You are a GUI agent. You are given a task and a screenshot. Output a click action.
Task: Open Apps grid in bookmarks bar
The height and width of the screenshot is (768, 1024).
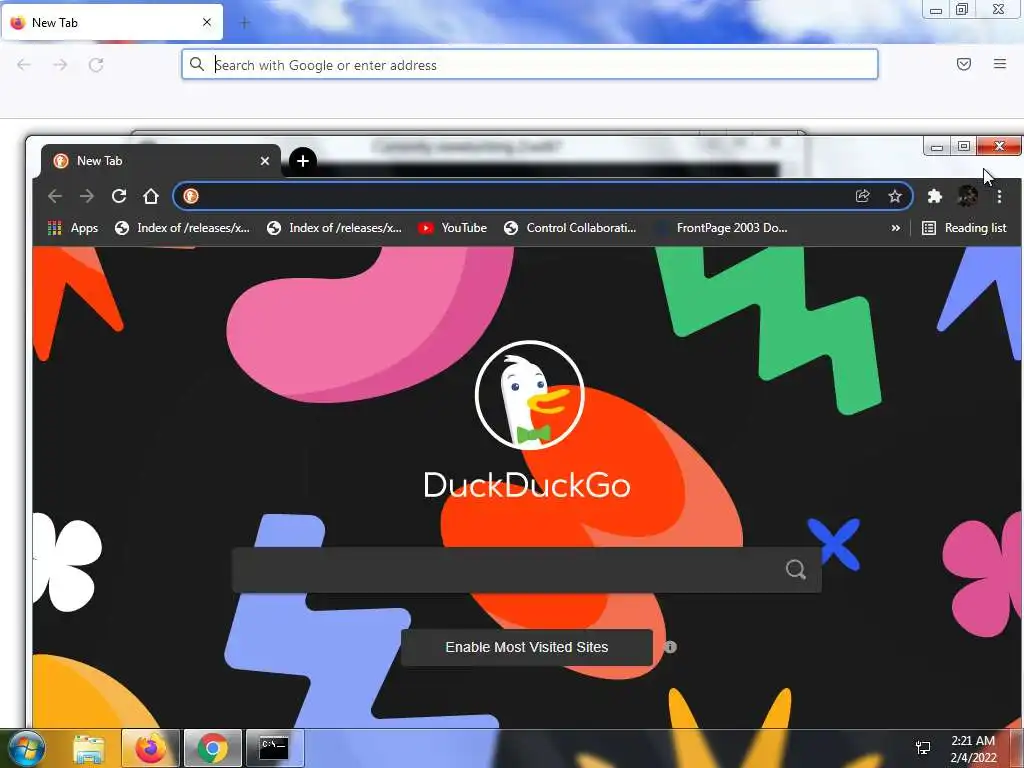72,228
